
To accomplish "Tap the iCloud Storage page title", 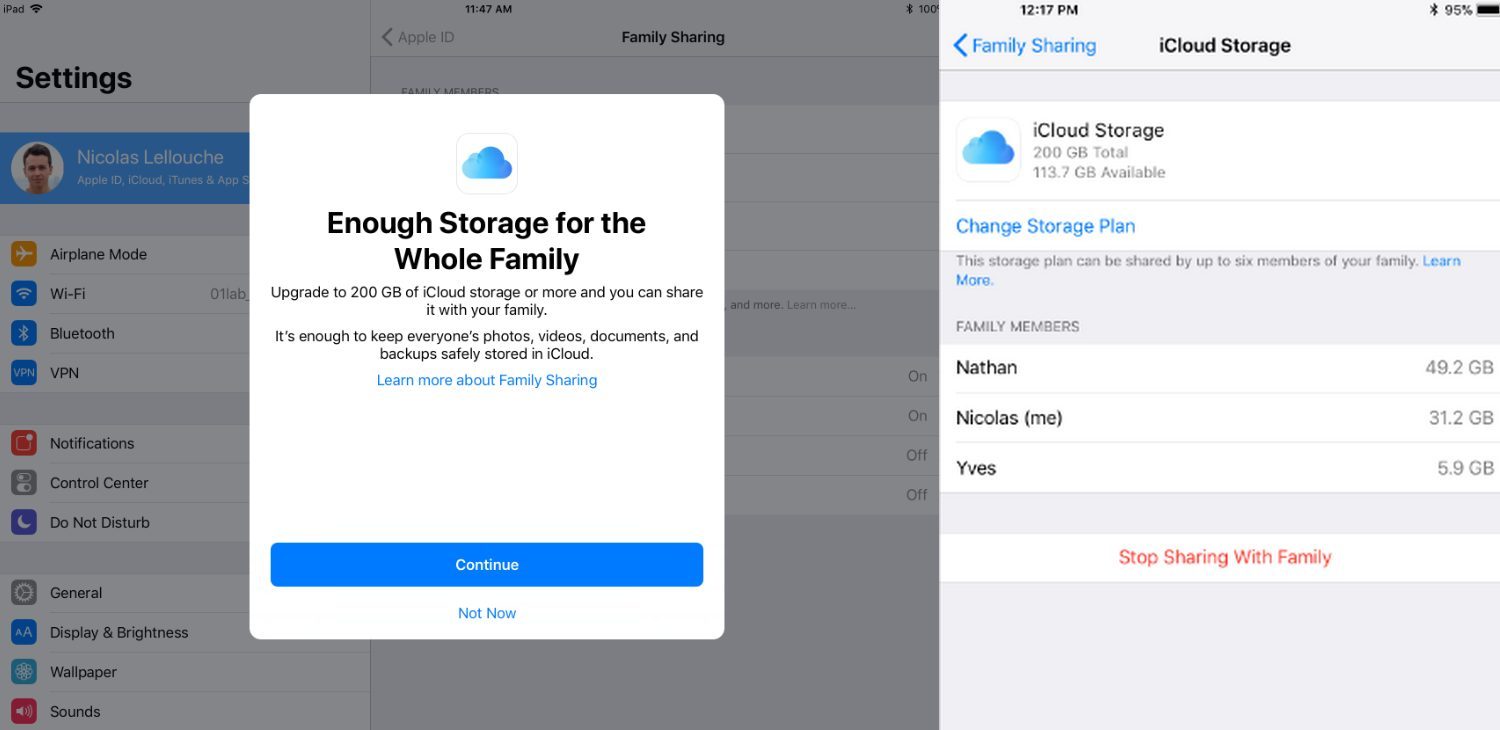I will [1224, 45].
